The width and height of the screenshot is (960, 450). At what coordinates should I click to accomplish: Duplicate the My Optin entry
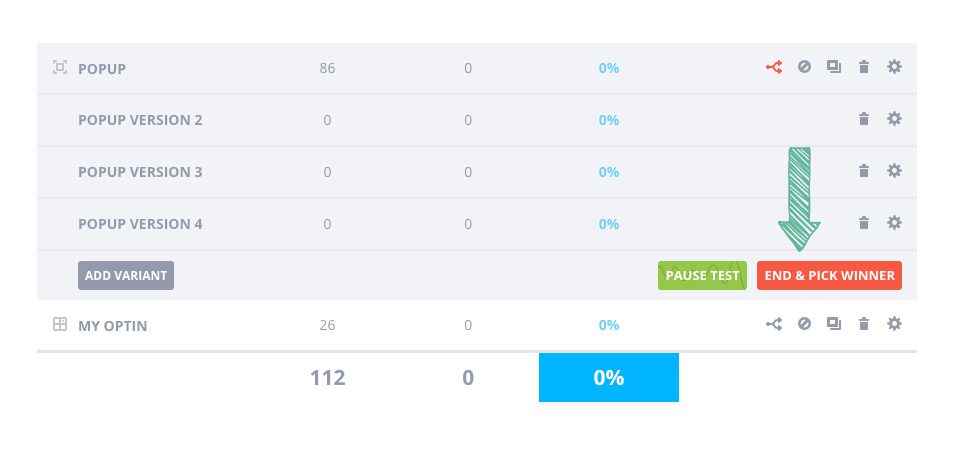(834, 325)
